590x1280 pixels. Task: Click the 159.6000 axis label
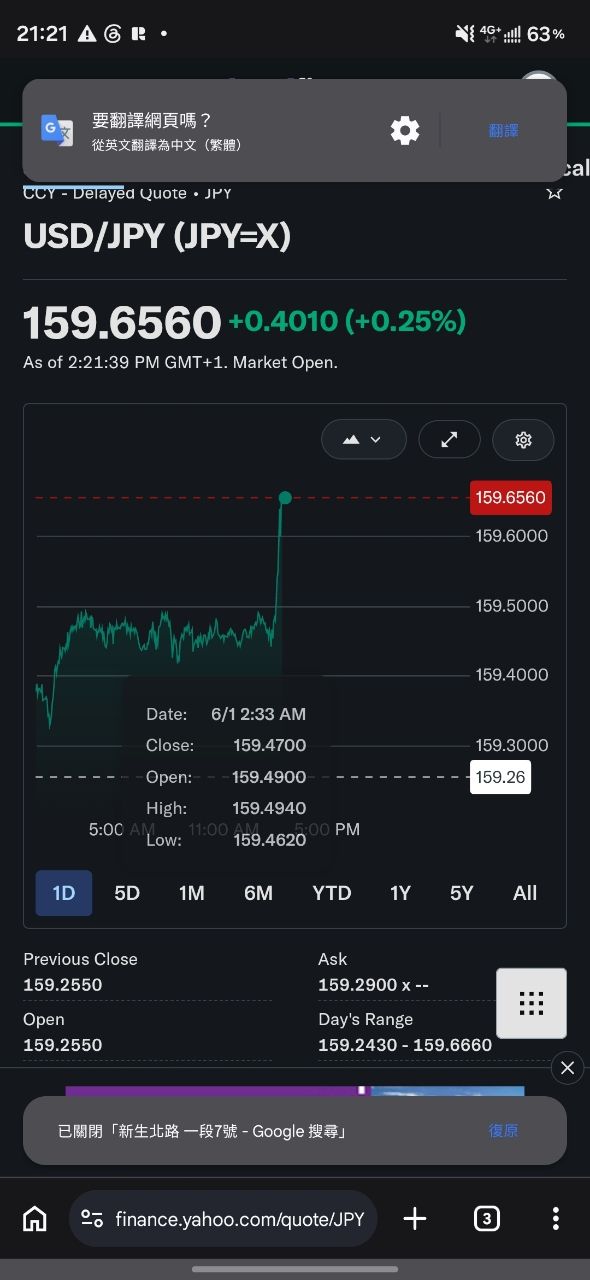coord(512,536)
